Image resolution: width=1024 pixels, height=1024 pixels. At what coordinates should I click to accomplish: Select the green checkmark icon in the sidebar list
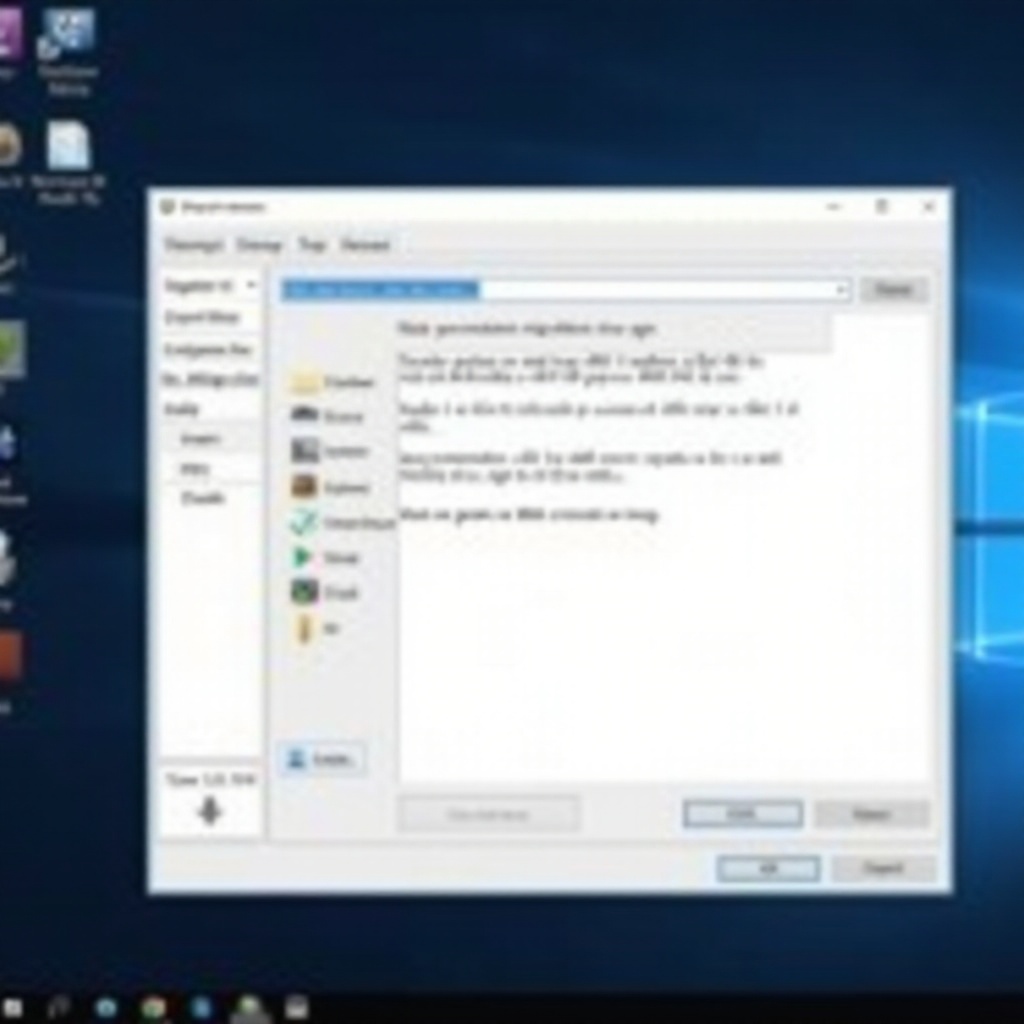(x=303, y=522)
